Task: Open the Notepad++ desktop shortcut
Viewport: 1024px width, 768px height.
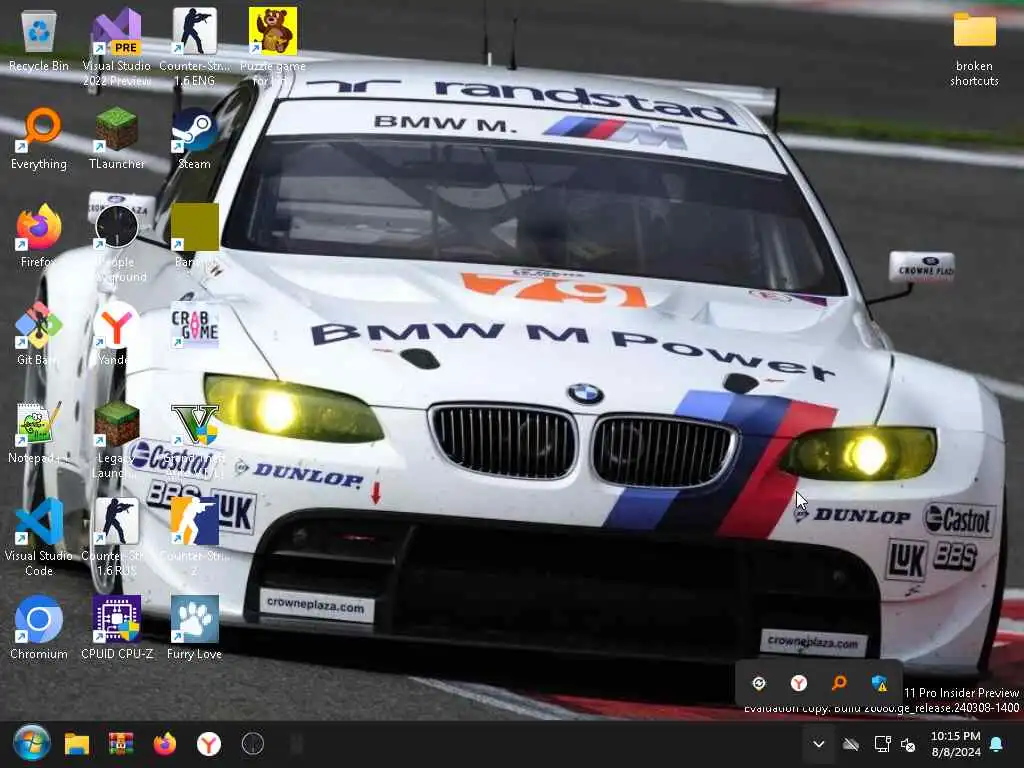Action: 39,432
